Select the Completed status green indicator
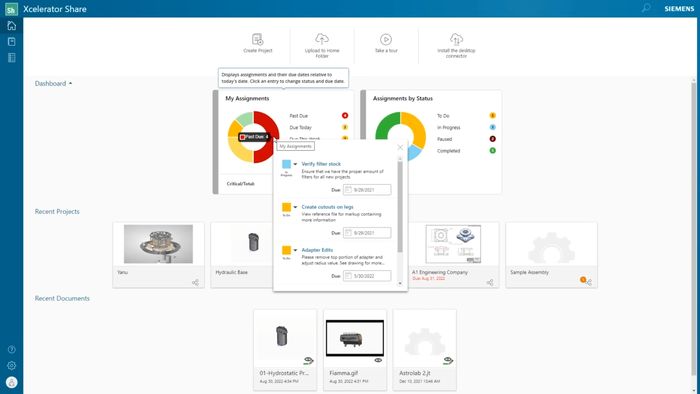Screen dimensions: 700x394 492,151
